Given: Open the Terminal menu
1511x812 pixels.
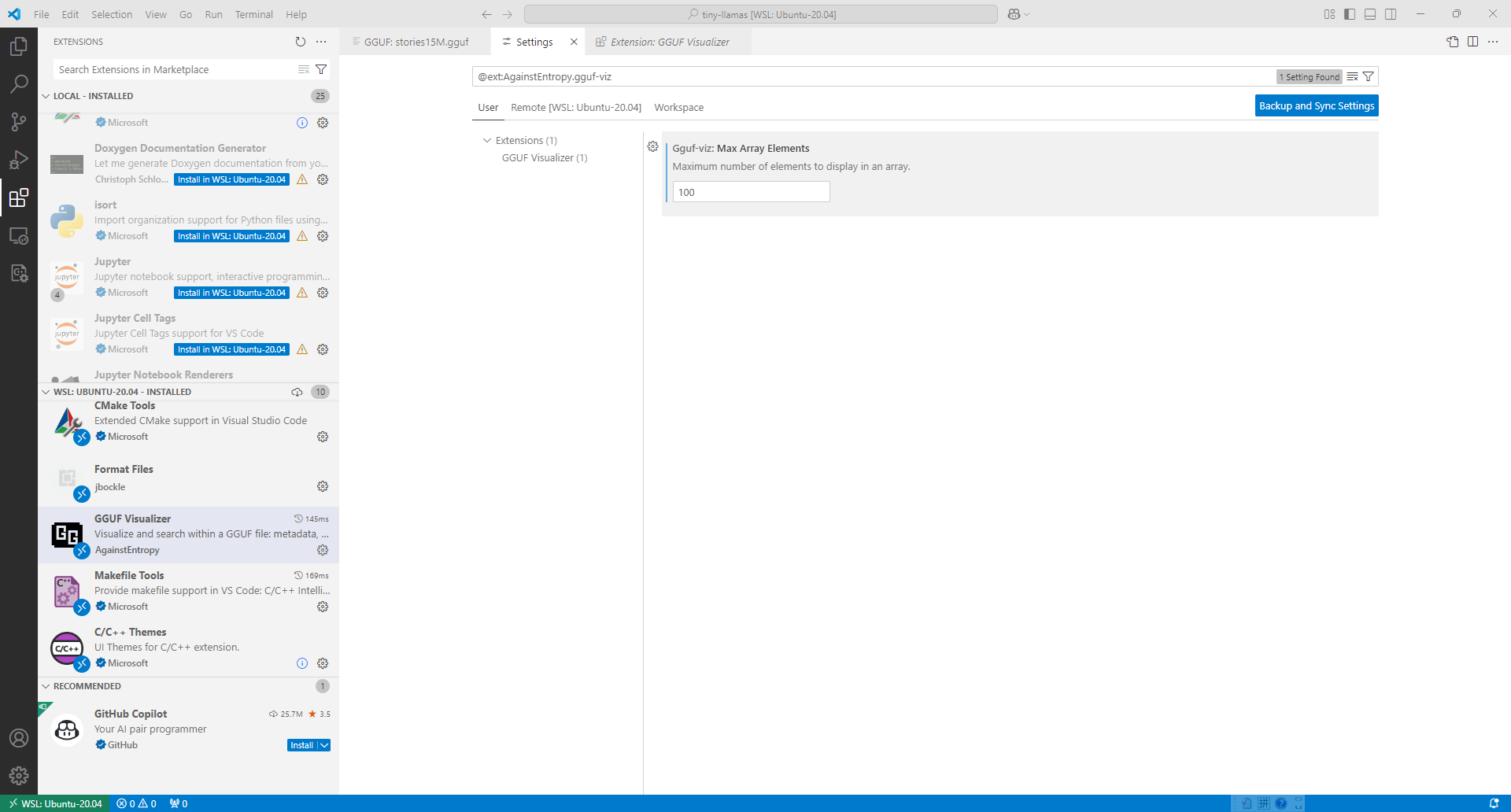Looking at the screenshot, I should point(253,14).
